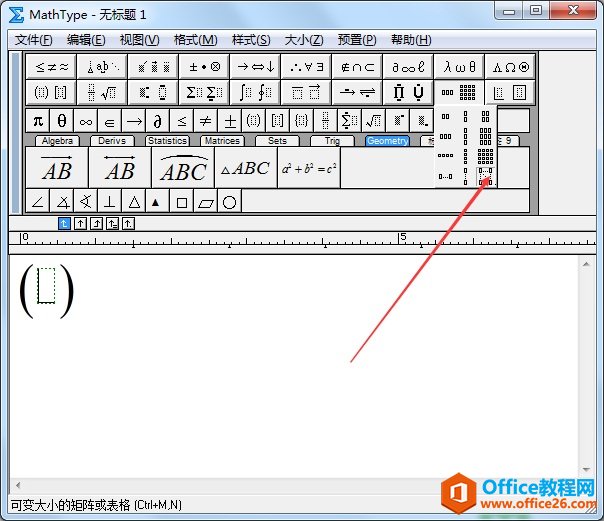This screenshot has height=521, width=604.
Task: Choose the 2x2 matrix template in popup
Action: click(485, 116)
